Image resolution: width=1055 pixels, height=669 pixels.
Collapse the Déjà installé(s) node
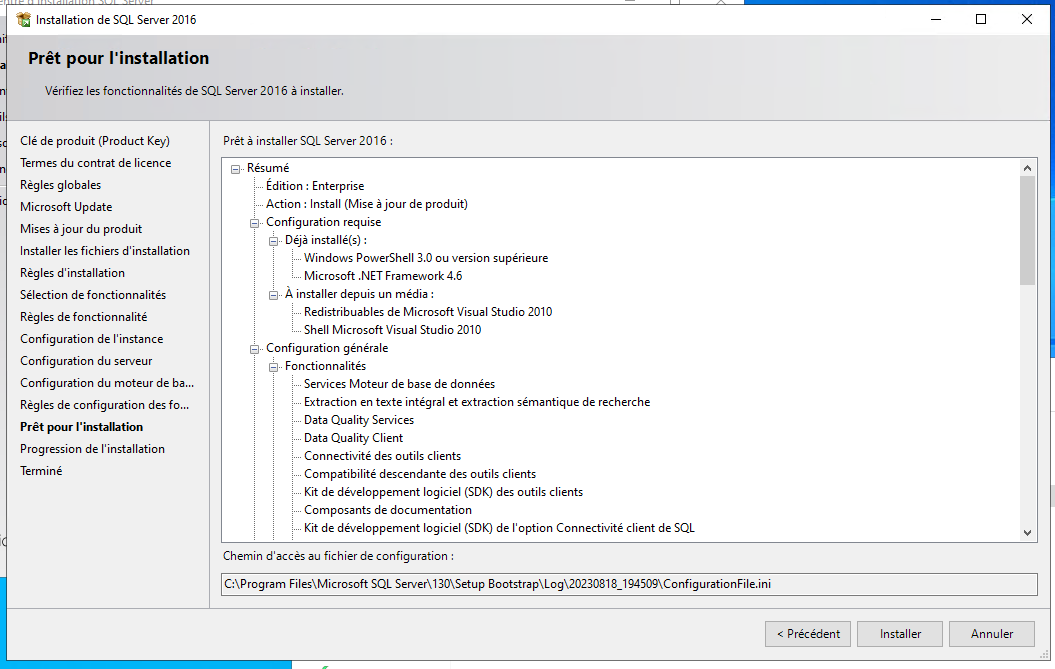click(273, 241)
